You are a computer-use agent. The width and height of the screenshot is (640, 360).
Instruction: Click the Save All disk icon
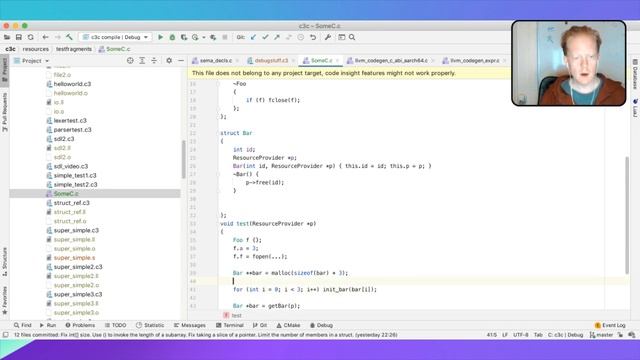tap(19, 37)
